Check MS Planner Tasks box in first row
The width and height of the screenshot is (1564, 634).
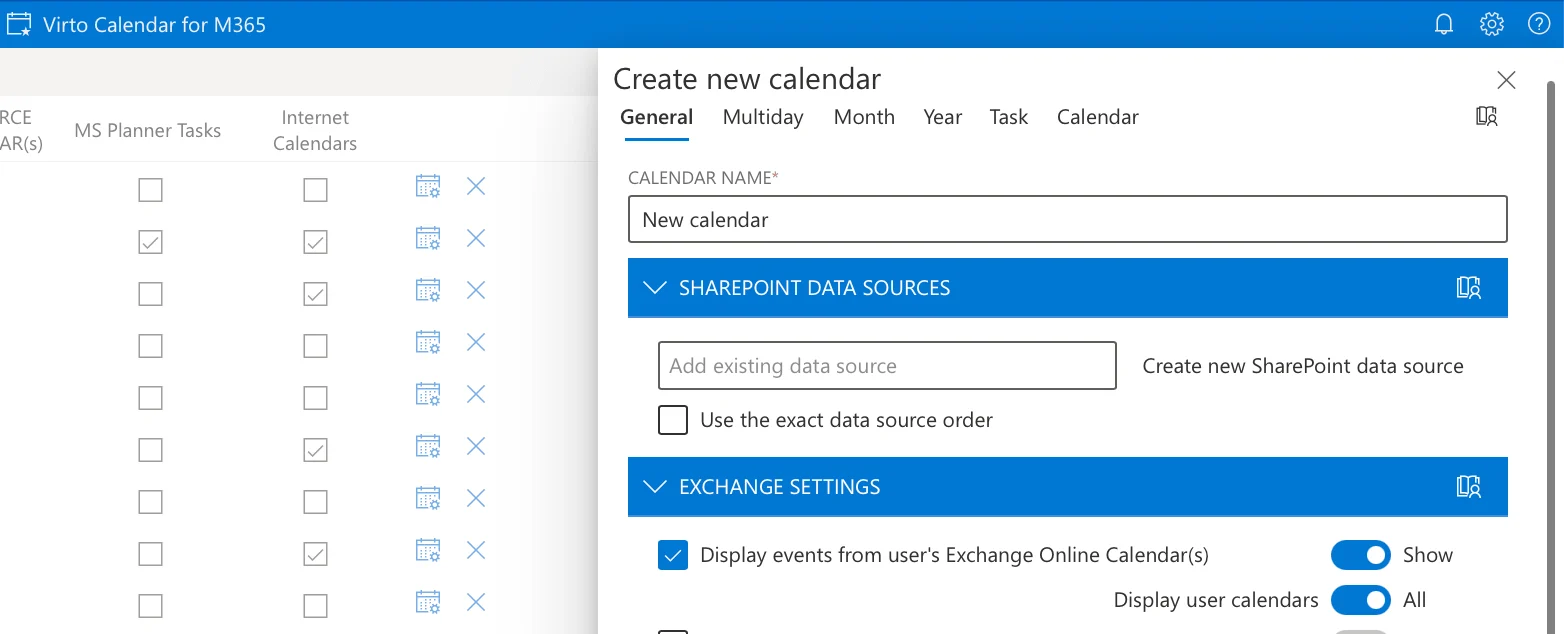[150, 190]
